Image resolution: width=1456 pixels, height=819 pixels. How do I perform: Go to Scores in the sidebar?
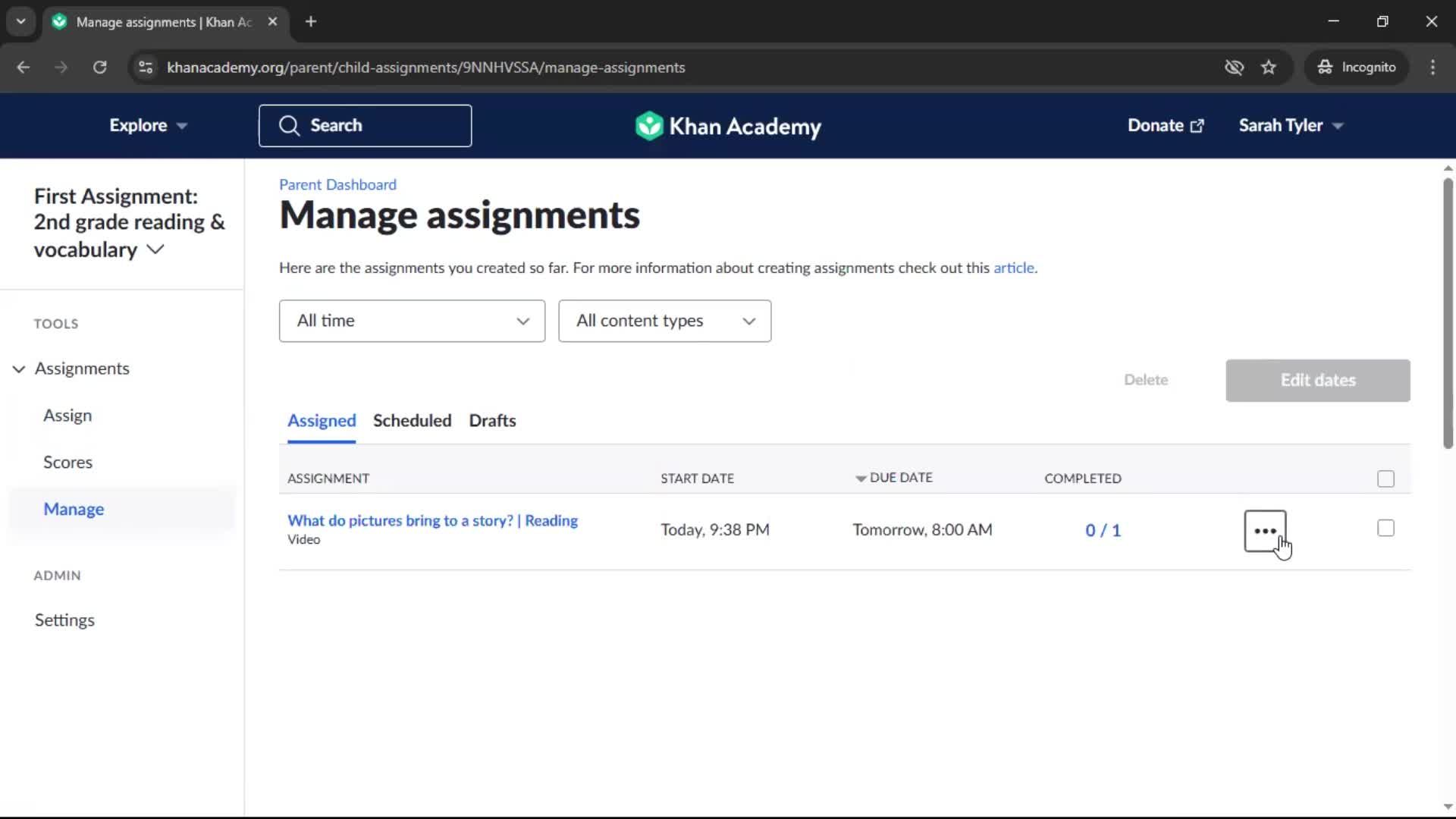tap(67, 463)
